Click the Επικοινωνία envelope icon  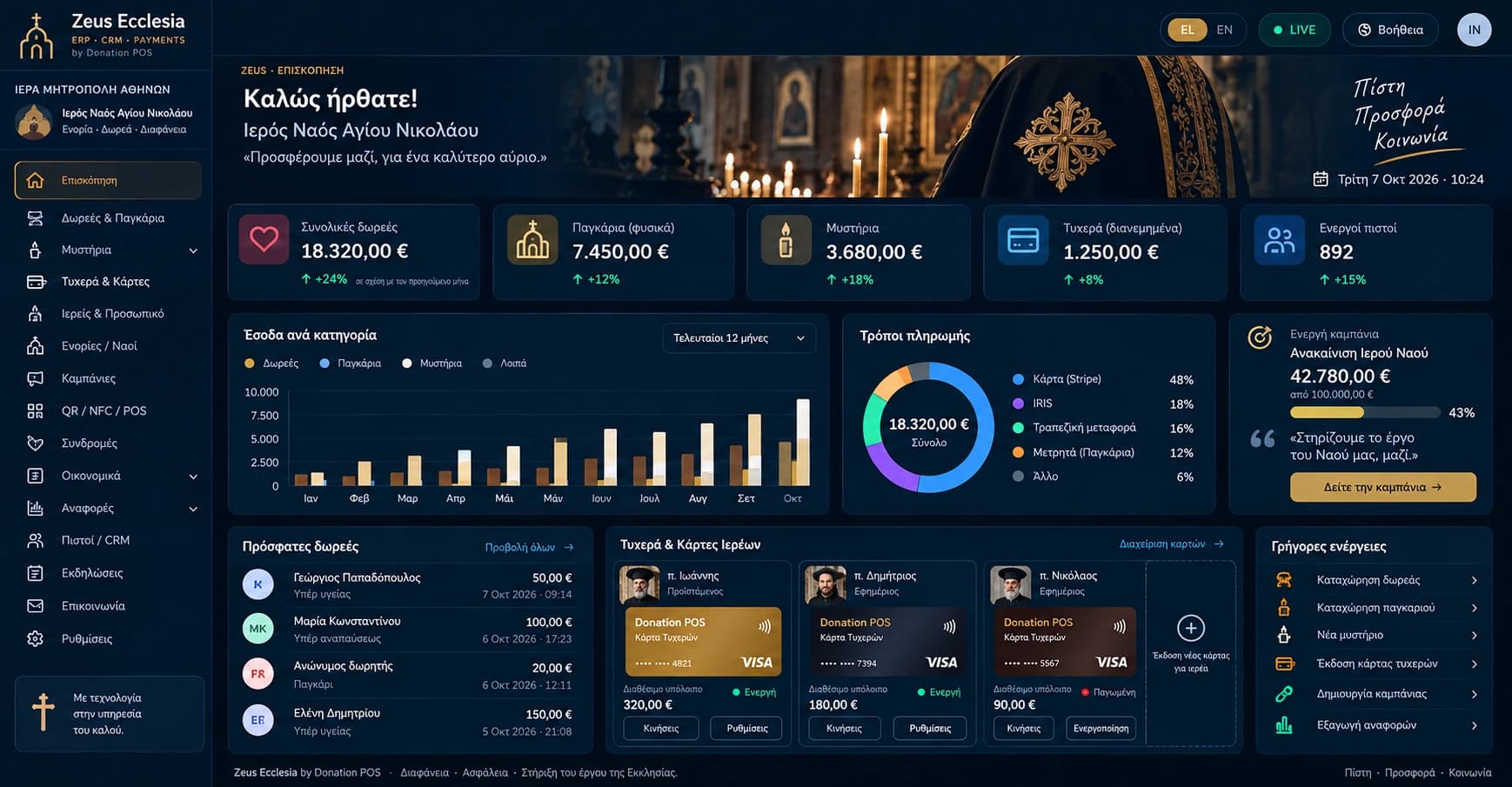36,605
